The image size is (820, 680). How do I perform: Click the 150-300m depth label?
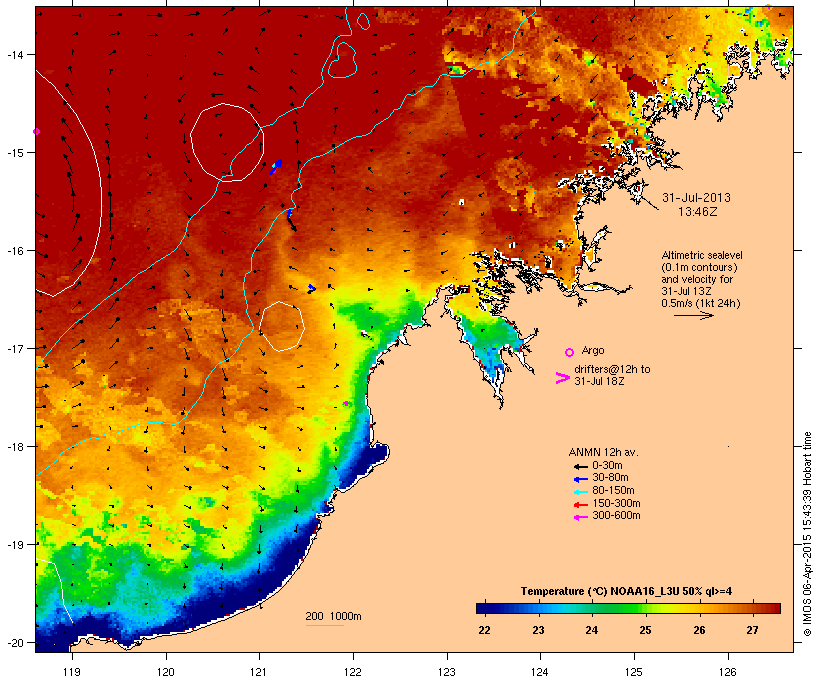(616, 503)
